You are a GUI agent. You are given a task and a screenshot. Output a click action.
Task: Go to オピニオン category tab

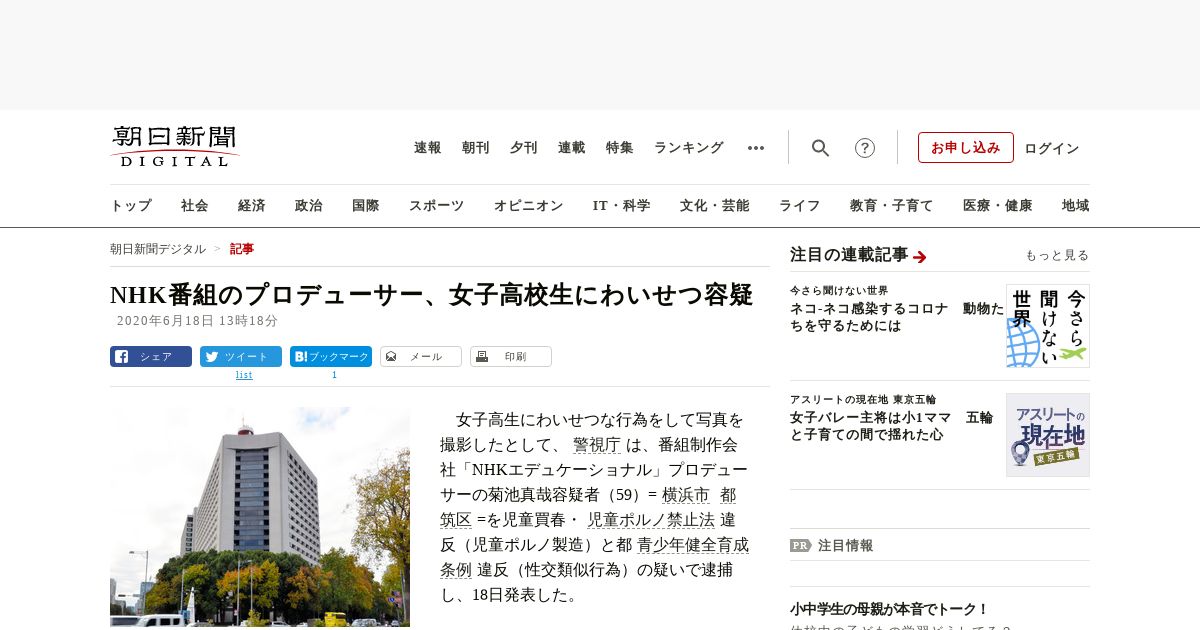pyautogui.click(x=528, y=206)
